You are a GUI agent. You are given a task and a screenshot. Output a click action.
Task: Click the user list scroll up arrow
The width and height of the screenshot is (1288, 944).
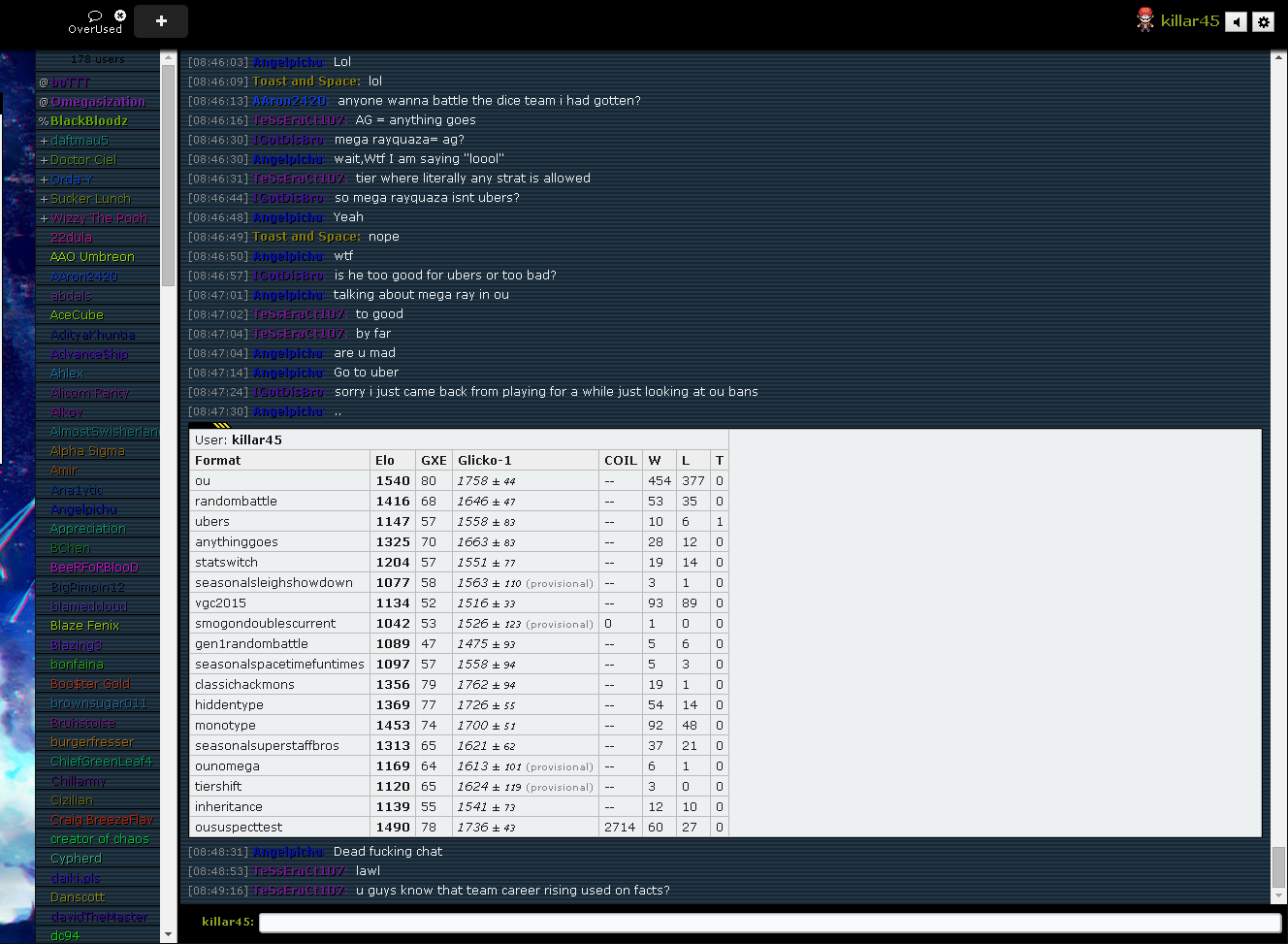coord(170,59)
